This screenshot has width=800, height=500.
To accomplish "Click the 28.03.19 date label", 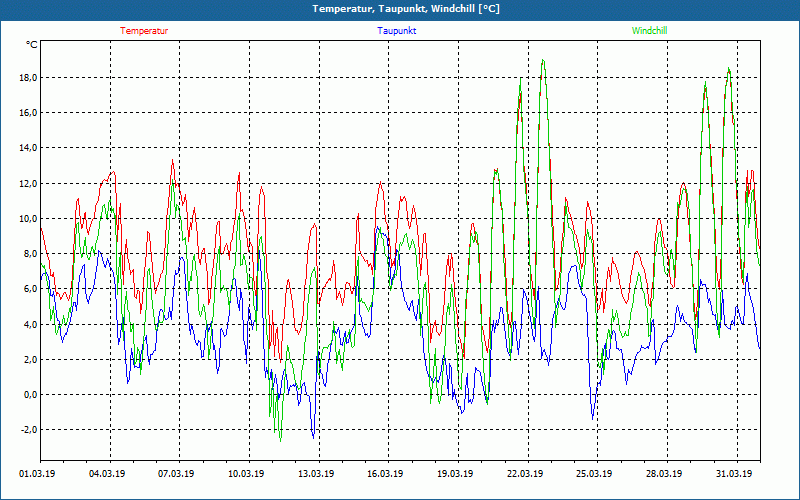I will pyautogui.click(x=664, y=474).
